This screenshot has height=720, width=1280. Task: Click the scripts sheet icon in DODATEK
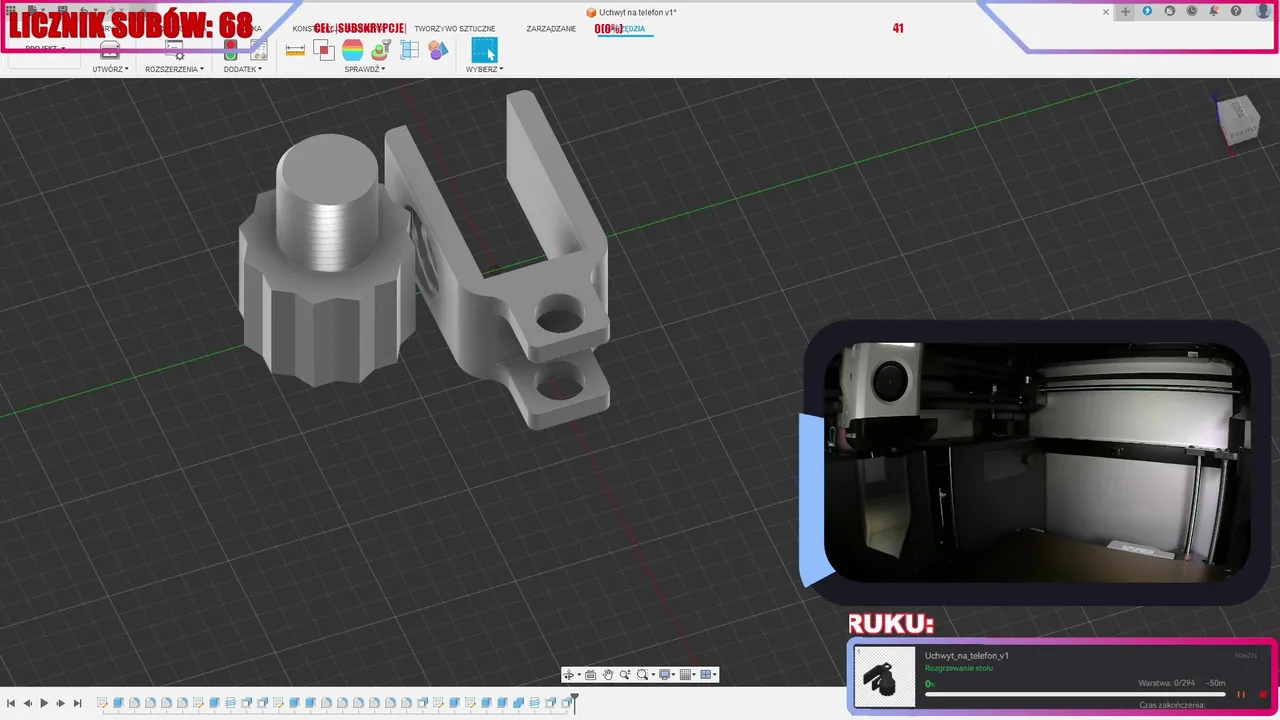point(258,50)
